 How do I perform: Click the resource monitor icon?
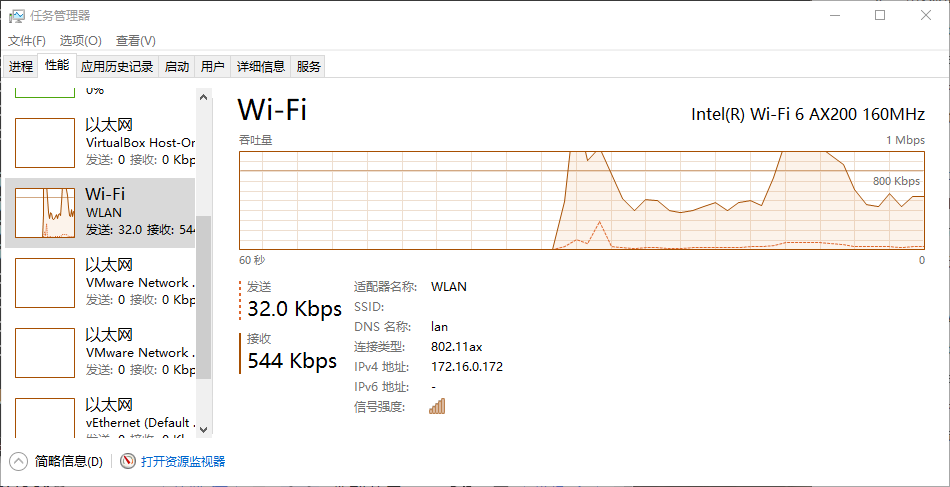point(128,461)
